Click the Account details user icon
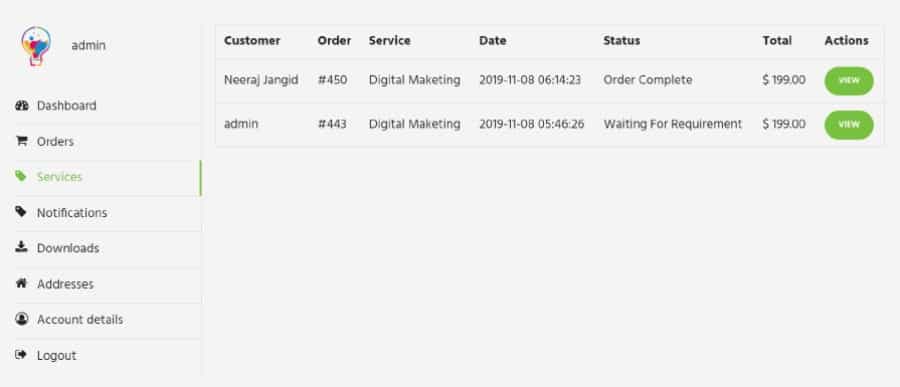Viewport: 900px width, 387px height. point(22,319)
